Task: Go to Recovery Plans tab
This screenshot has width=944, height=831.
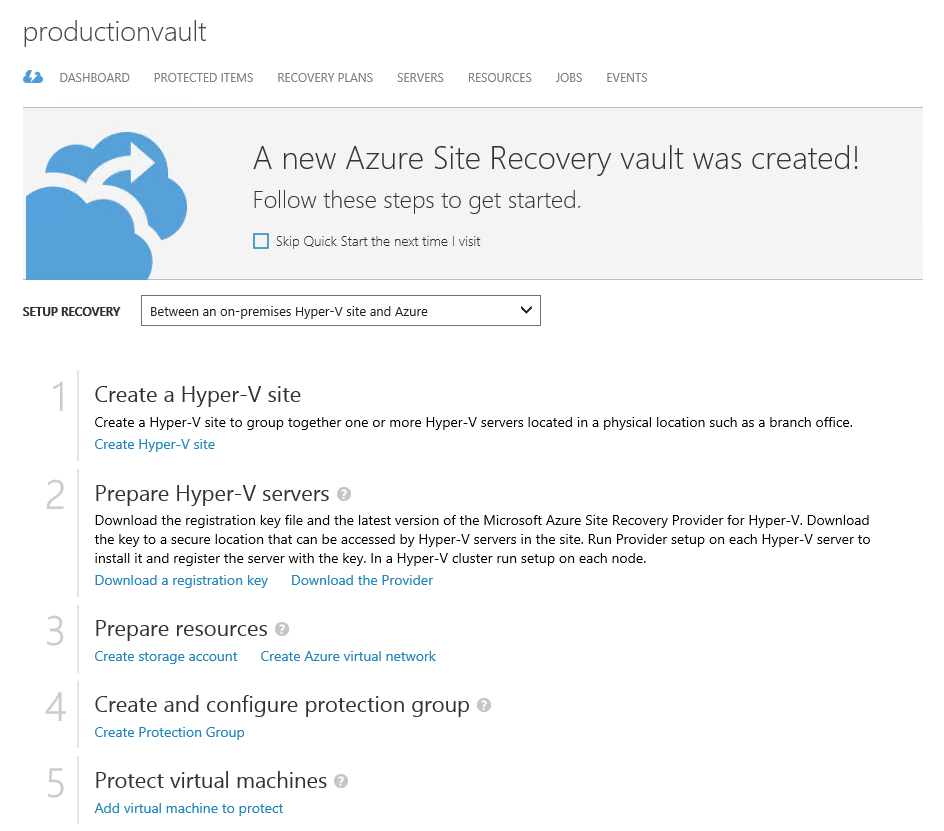Action: 325,78
